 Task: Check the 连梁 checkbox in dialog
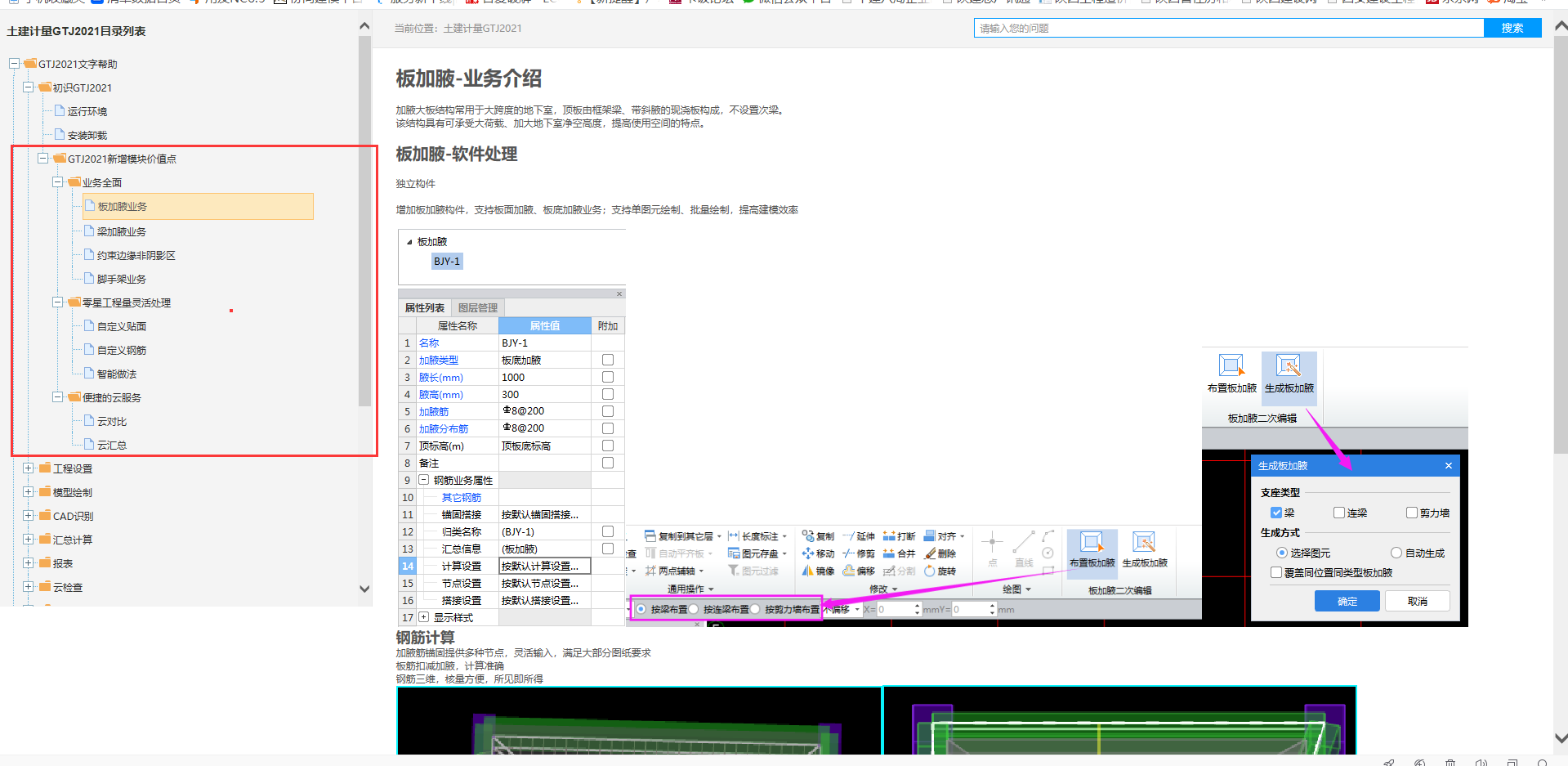(1338, 513)
